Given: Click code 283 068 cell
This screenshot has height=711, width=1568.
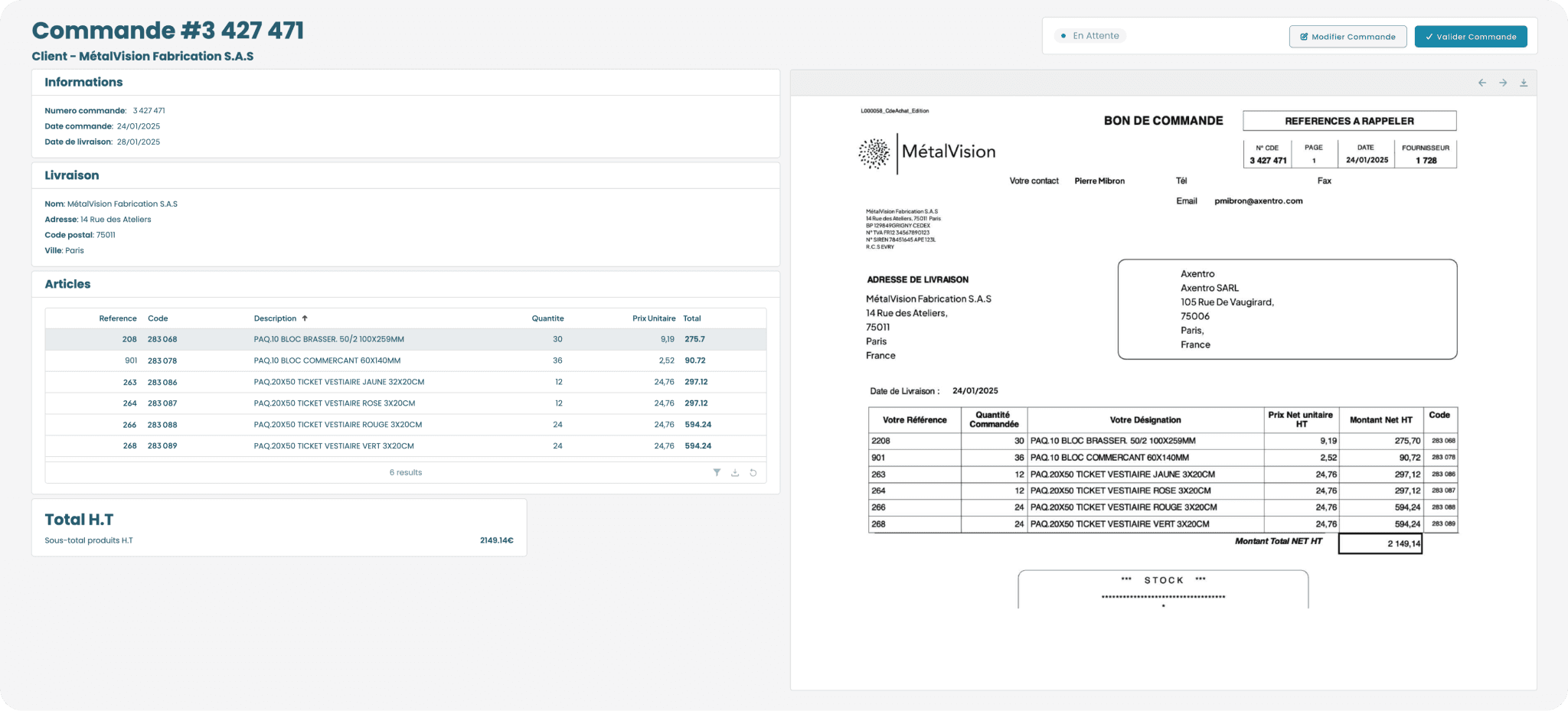Looking at the screenshot, I should pos(162,339).
